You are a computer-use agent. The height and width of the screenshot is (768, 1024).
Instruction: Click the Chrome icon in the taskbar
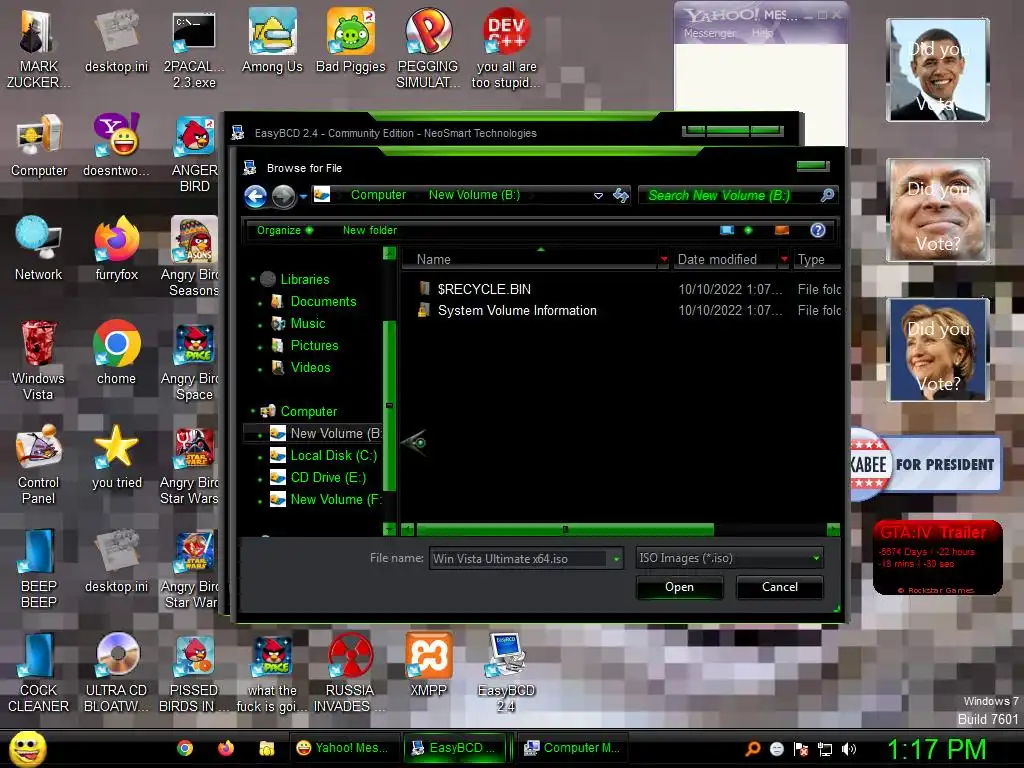tap(185, 748)
